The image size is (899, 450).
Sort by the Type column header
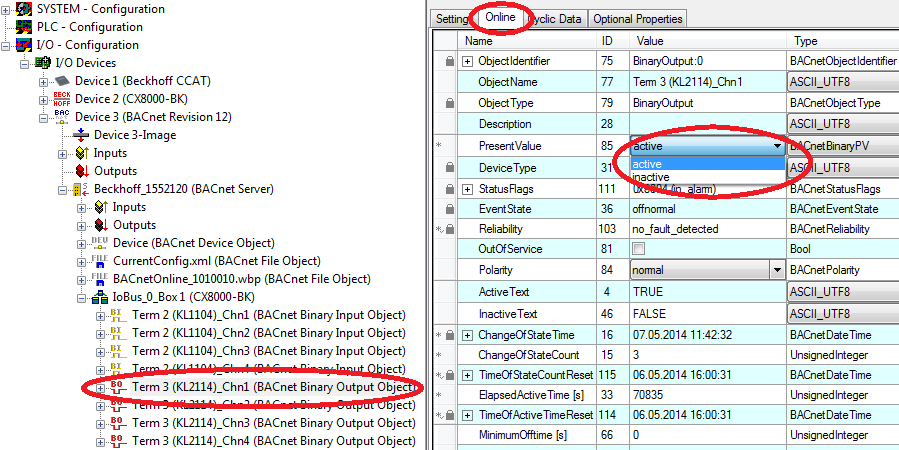[x=842, y=41]
